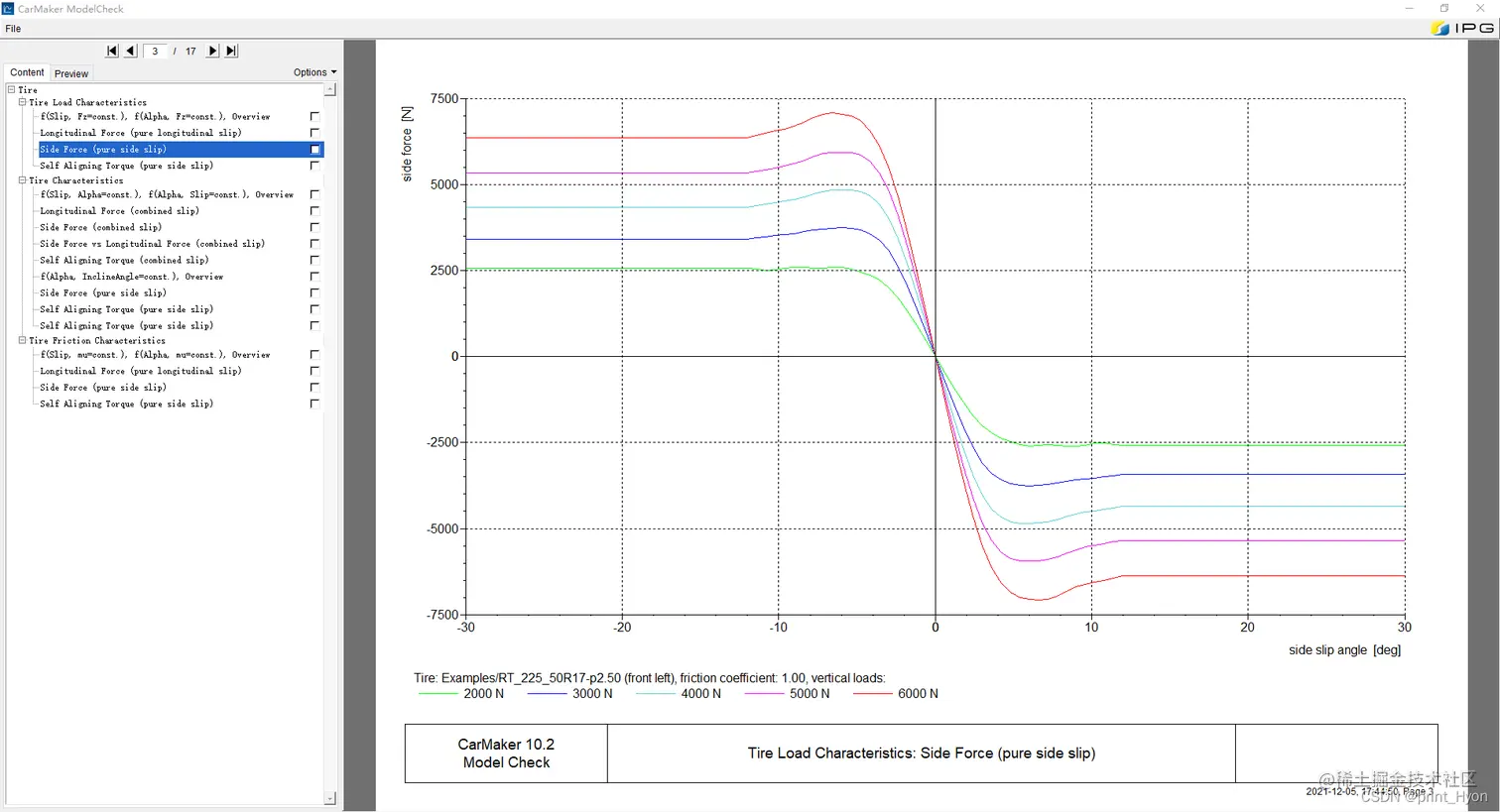Collapse Tire Characteristics group
This screenshot has width=1500, height=812.
click(x=22, y=180)
